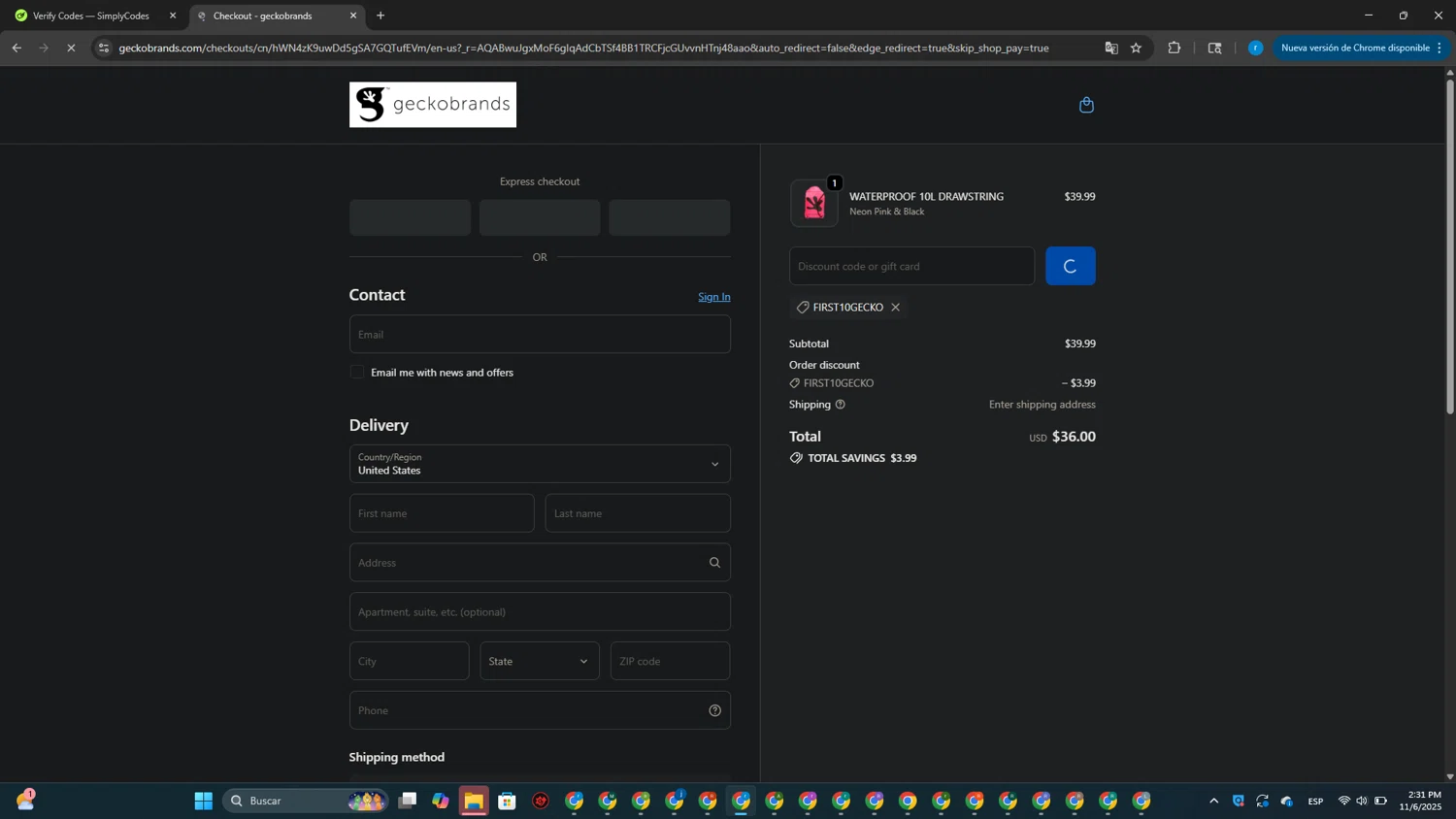Click the waterproof drawstring product thumbnail
1456x819 pixels.
[814, 203]
